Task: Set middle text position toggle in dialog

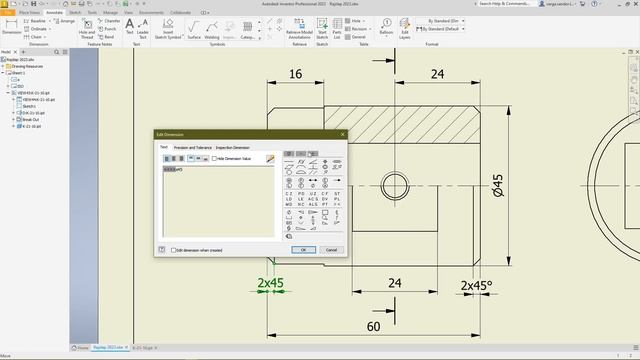Action: click(x=198, y=158)
